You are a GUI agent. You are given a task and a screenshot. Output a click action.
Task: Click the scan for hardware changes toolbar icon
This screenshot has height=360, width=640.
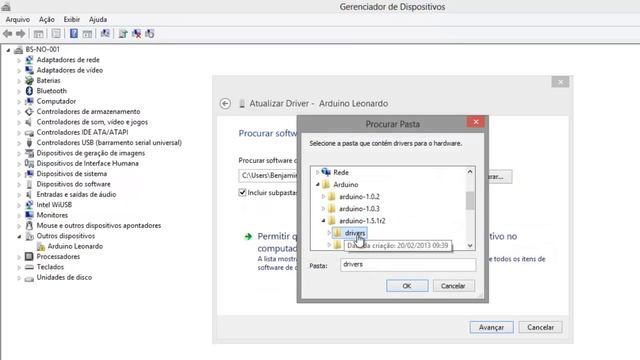(105, 33)
